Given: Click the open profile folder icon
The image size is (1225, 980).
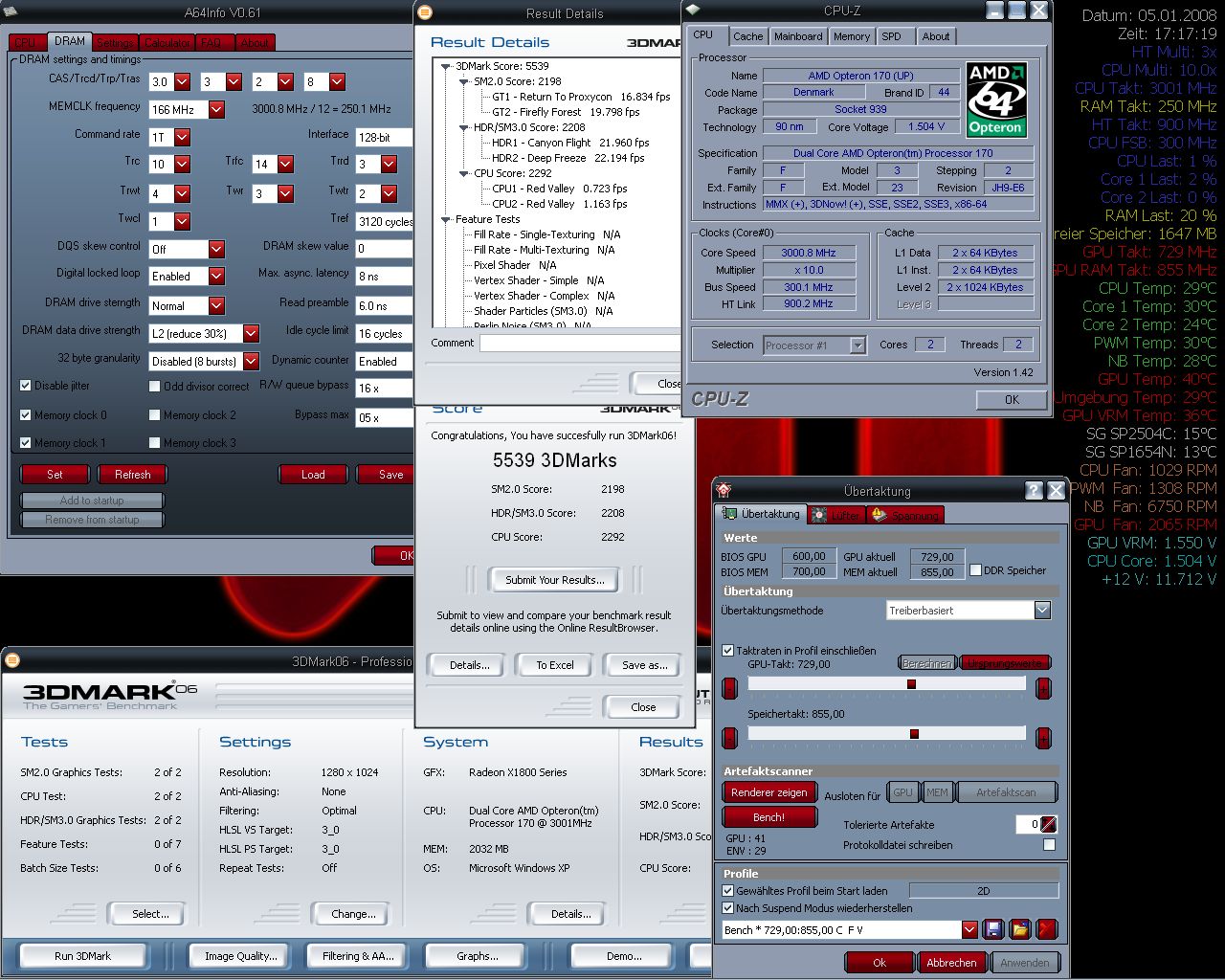Looking at the screenshot, I should 1019,929.
